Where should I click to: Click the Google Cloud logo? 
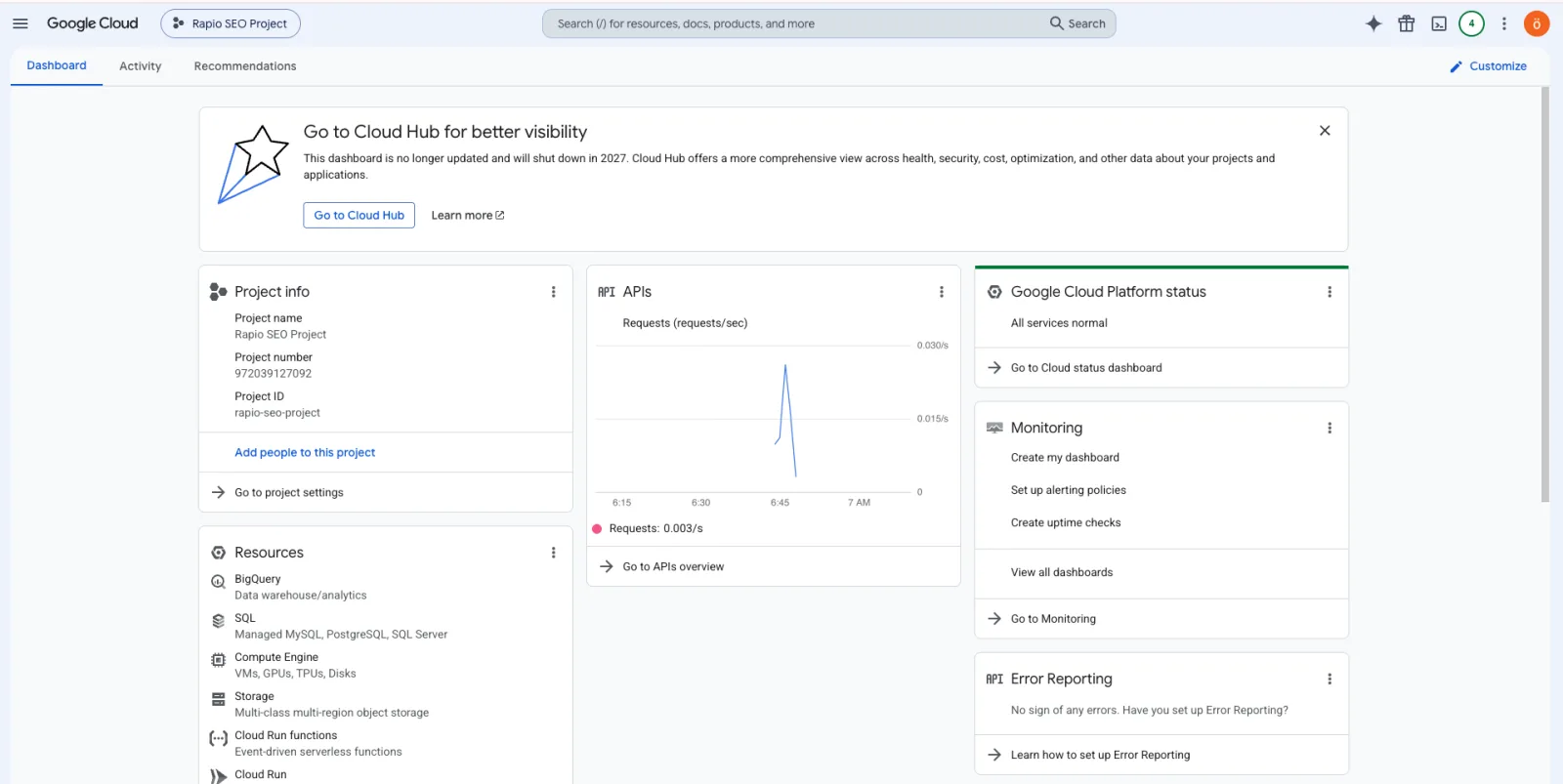[x=93, y=23]
